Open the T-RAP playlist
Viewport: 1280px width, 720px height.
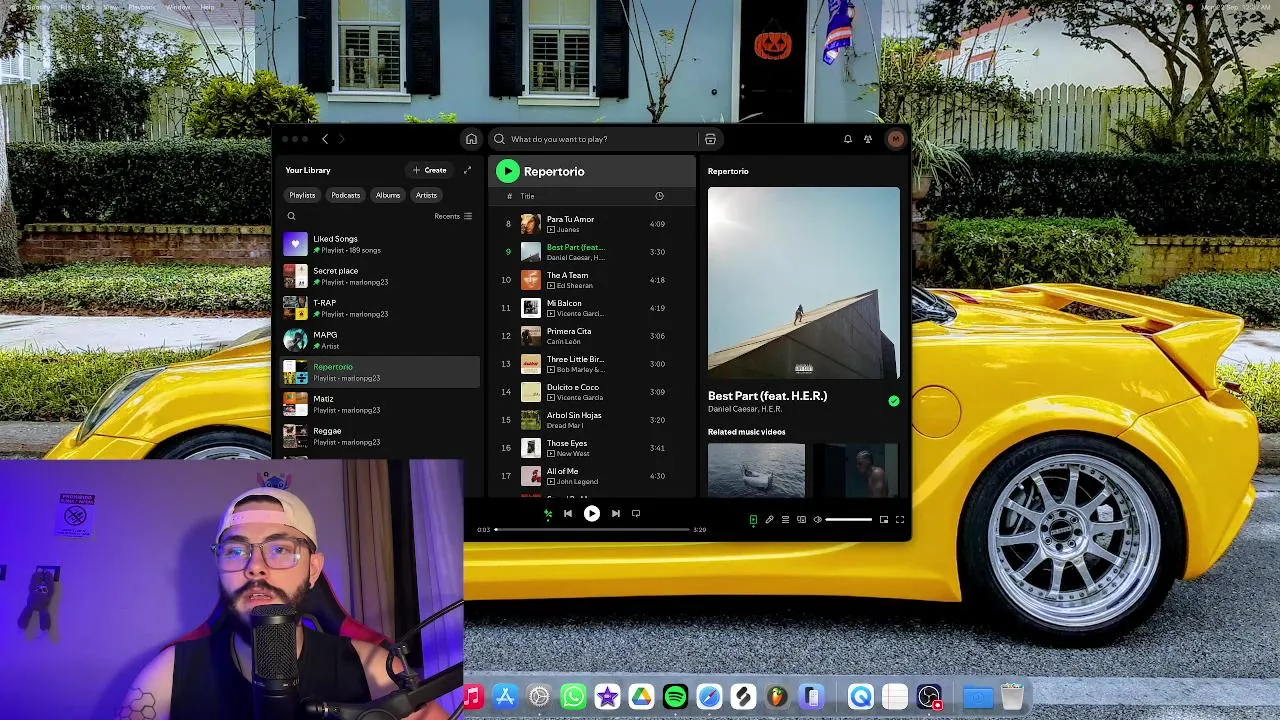(380, 308)
